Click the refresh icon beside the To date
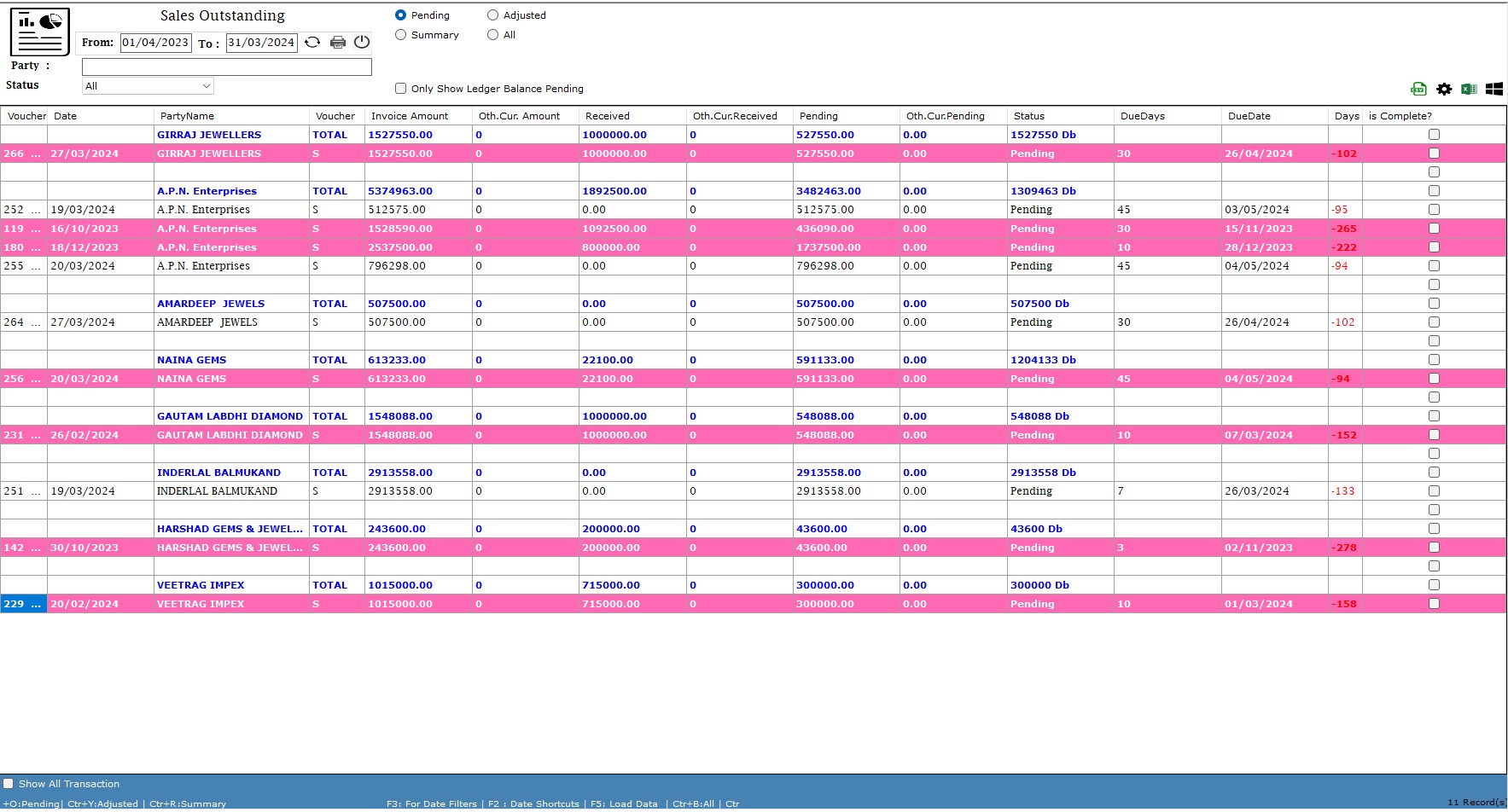Screen dimensions: 1508x812 click(x=312, y=43)
